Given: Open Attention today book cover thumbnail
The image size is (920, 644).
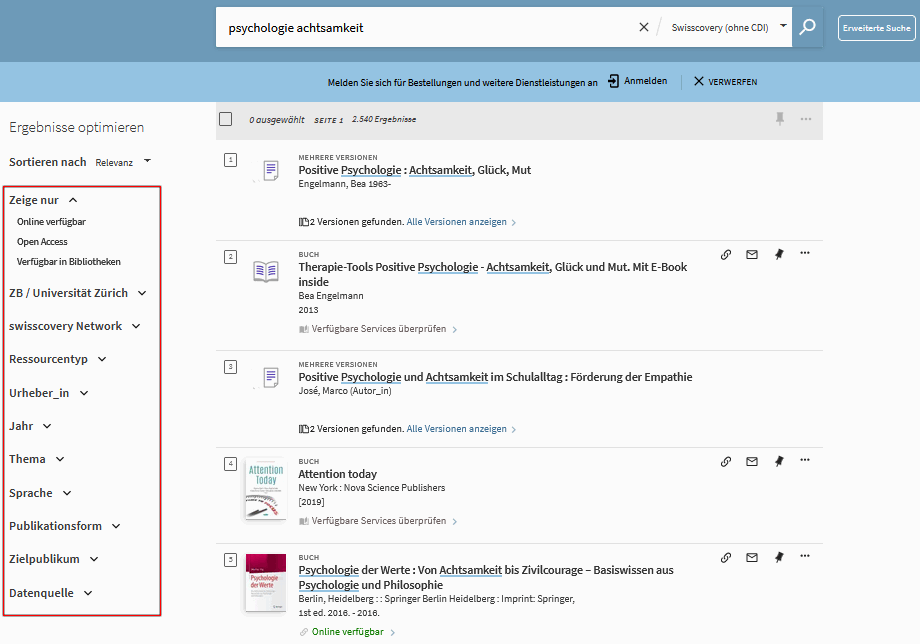Looking at the screenshot, I should click(265, 487).
